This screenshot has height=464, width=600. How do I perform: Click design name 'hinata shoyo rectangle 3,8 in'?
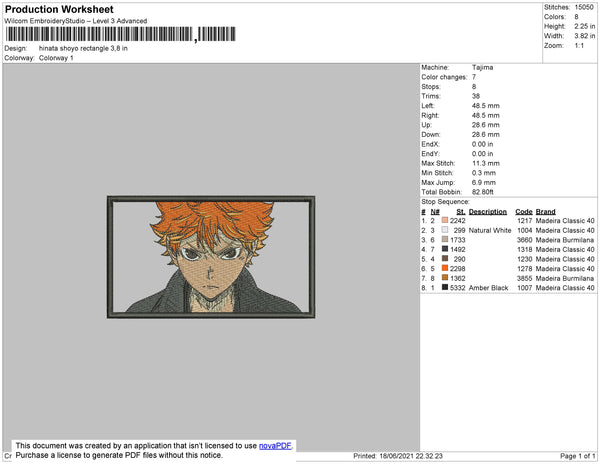click(x=83, y=49)
